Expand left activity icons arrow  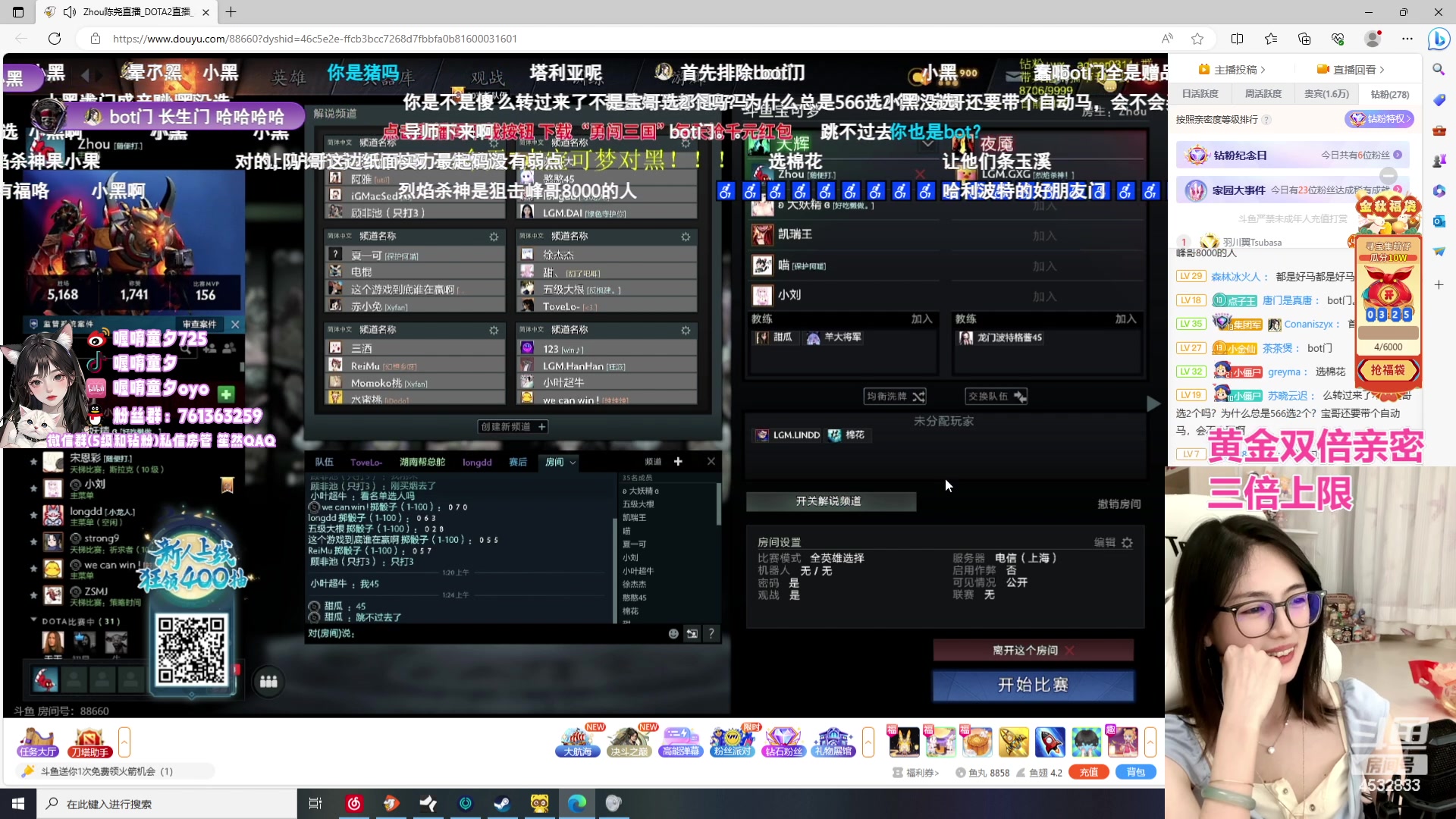(124, 742)
